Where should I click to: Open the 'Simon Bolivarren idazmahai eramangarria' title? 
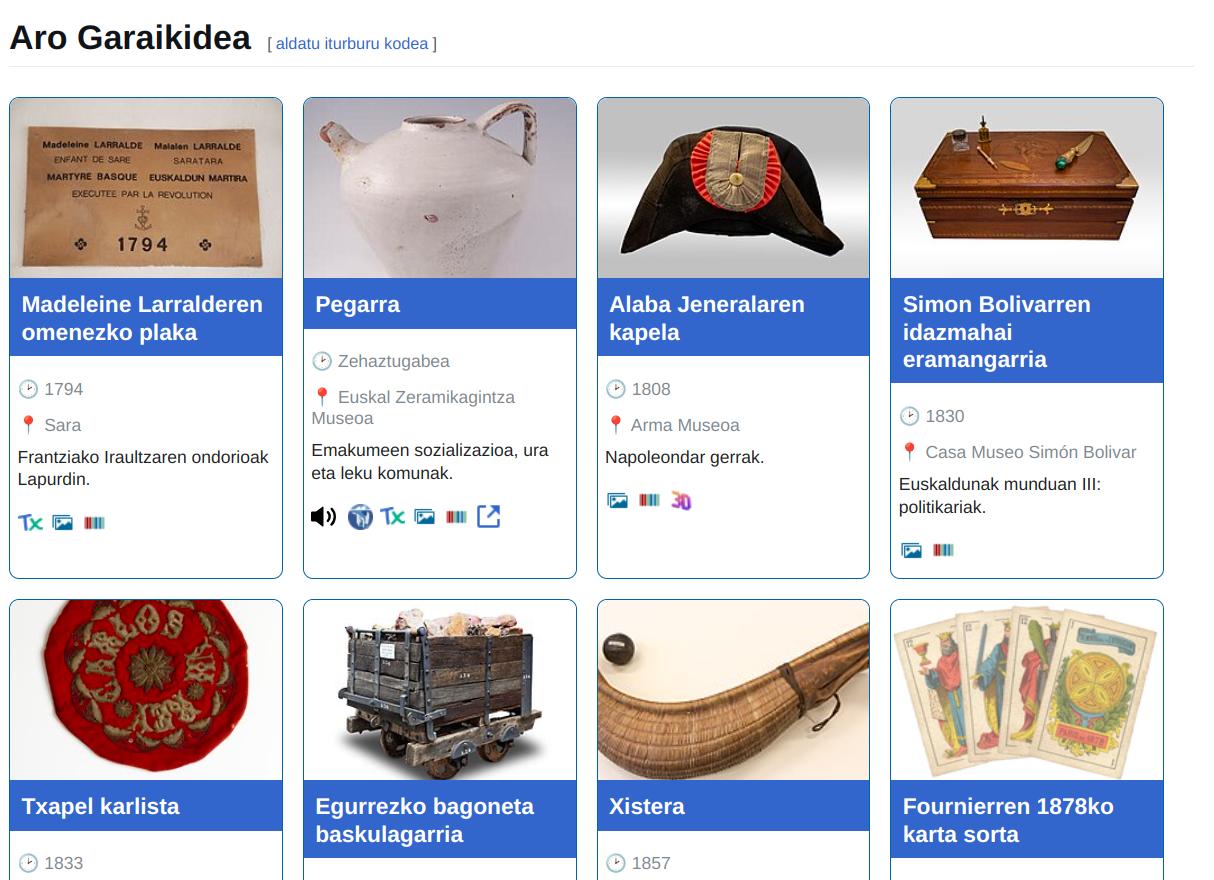[x=996, y=332]
